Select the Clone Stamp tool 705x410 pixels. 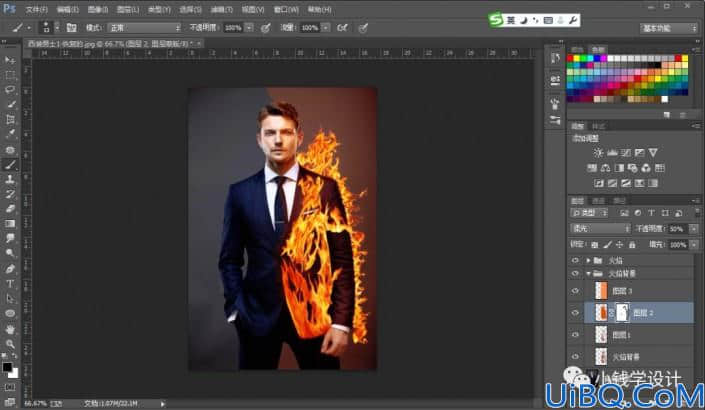point(10,179)
